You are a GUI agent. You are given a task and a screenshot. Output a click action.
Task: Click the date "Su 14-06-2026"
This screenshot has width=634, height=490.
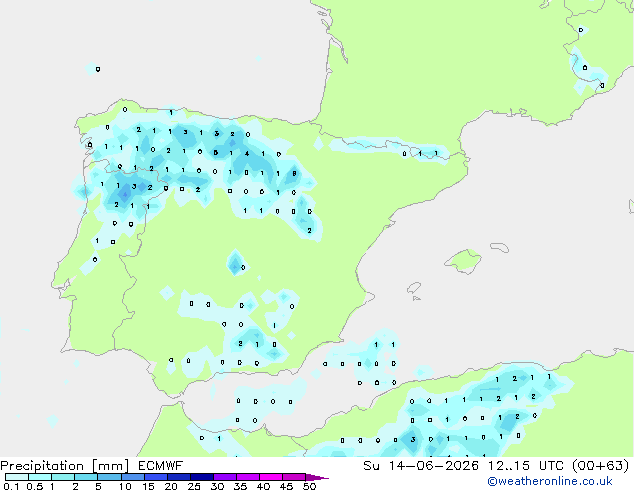[x=421, y=466]
